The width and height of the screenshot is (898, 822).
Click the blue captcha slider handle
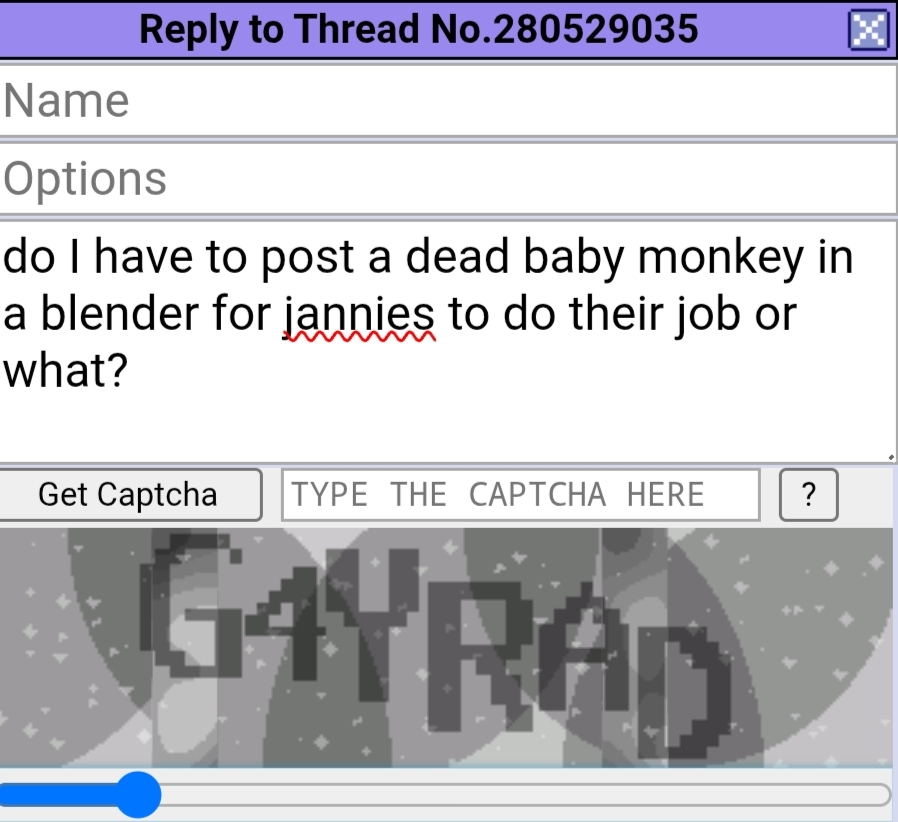[x=138, y=795]
